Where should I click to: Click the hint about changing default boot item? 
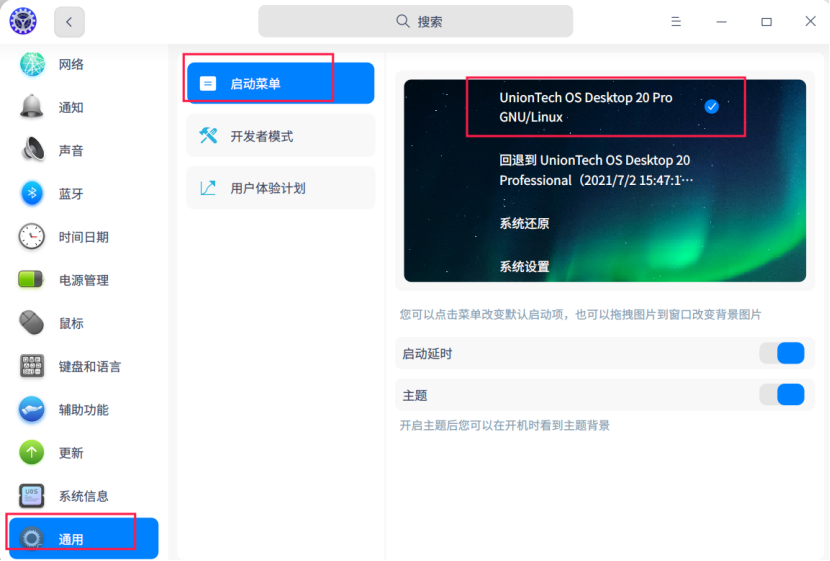(x=580, y=314)
